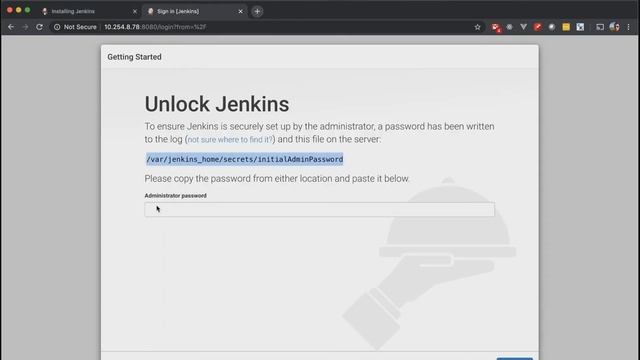Click the initialAdminPassword file path text
The height and width of the screenshot is (360, 640).
tap(244, 159)
